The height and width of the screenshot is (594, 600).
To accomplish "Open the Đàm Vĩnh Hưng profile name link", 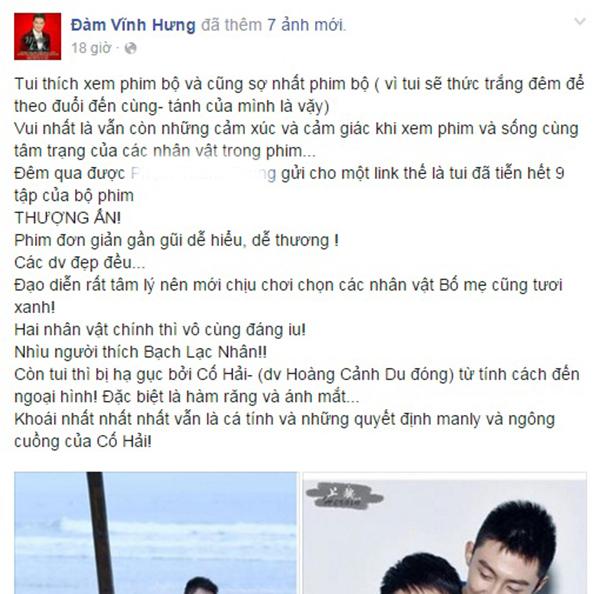I will point(133,25).
